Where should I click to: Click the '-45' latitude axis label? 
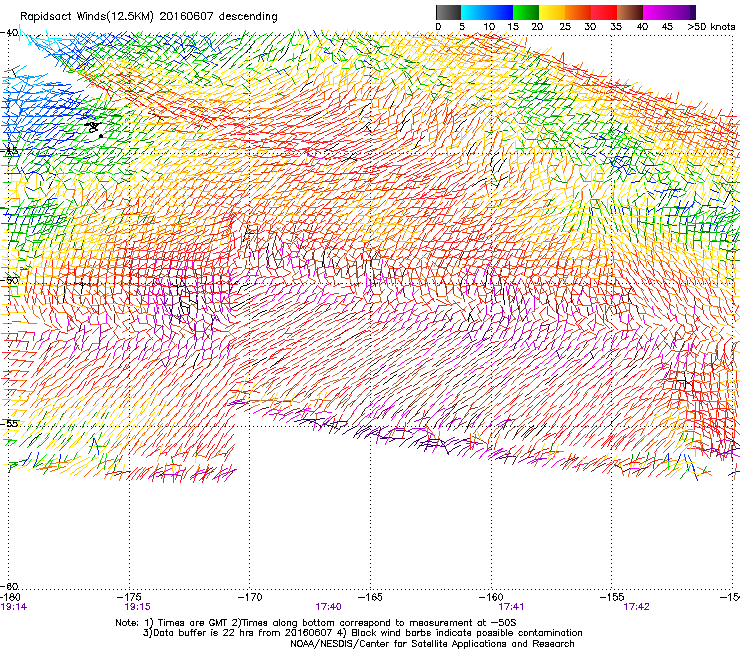9,151
